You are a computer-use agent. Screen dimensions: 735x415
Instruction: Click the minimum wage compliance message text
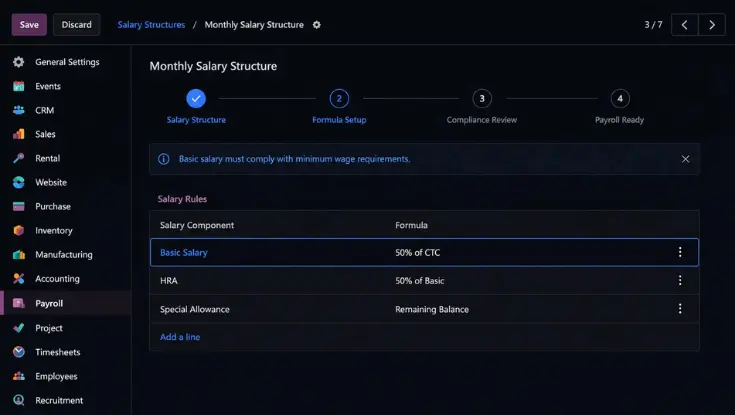tap(294, 159)
